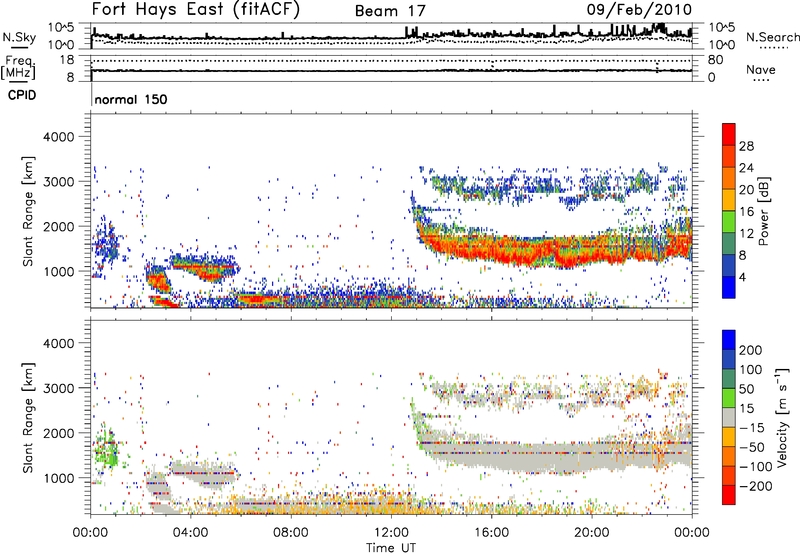This screenshot has width=800, height=554.
Task: Click the "Freq. [MHz]" axis label
Action: tap(18, 67)
